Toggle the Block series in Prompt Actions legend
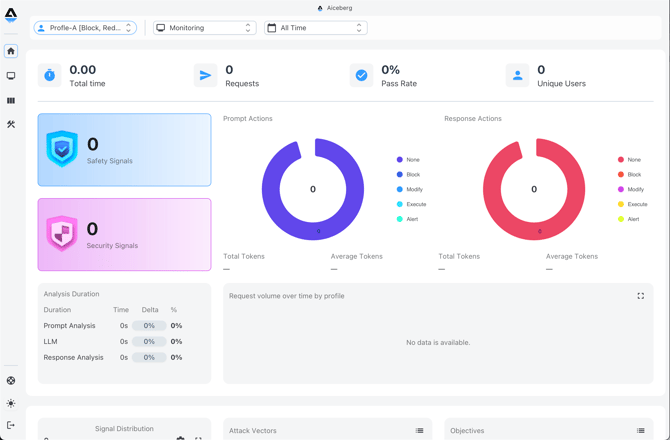 click(x=412, y=174)
